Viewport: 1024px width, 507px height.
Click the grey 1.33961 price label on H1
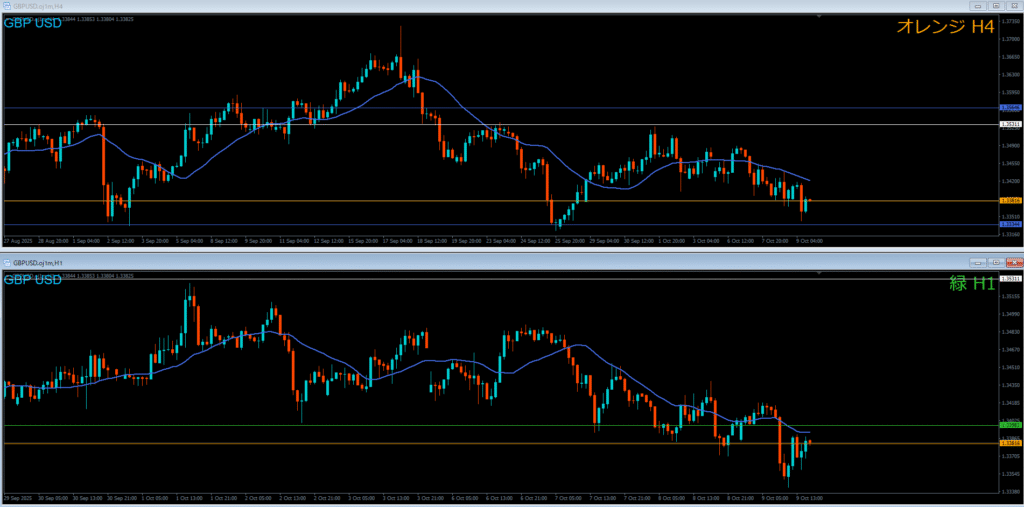[1010, 425]
